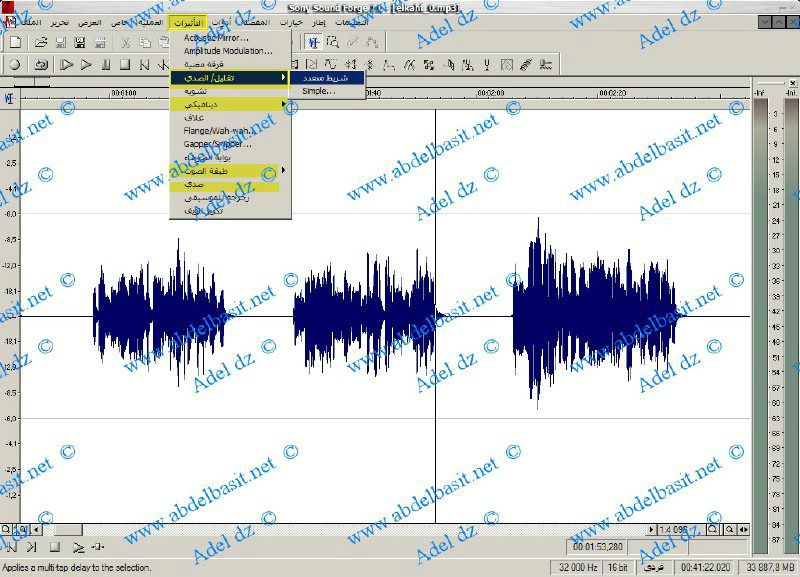
Task: Expand the طبقة الصوت submenu entry
Action: point(230,171)
